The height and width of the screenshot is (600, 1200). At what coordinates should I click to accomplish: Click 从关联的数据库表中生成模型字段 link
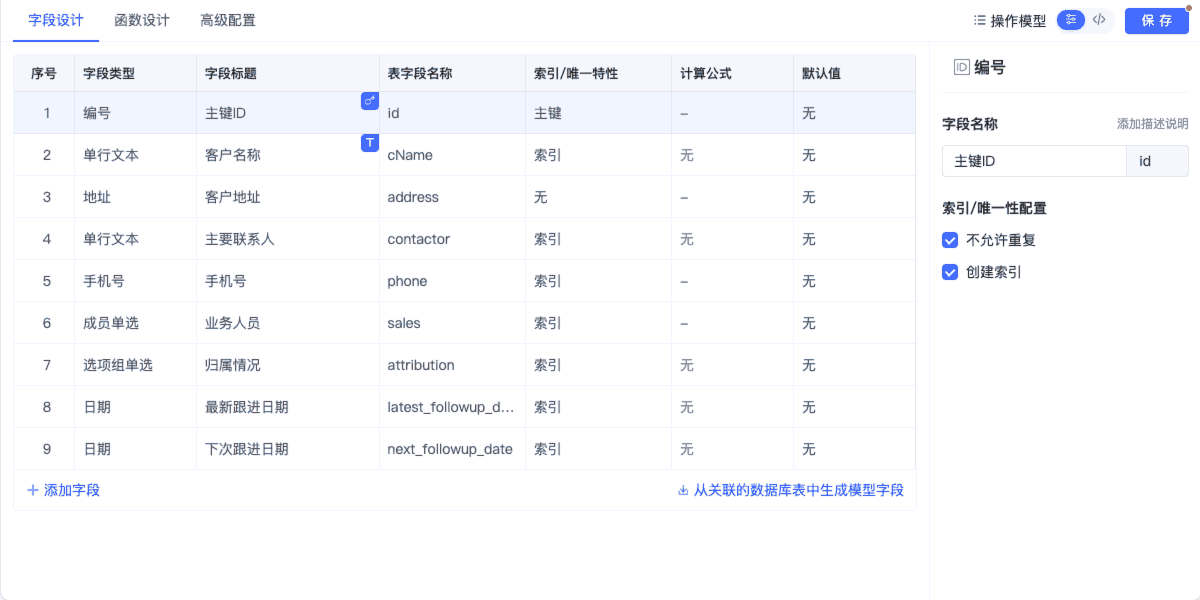tap(791, 490)
